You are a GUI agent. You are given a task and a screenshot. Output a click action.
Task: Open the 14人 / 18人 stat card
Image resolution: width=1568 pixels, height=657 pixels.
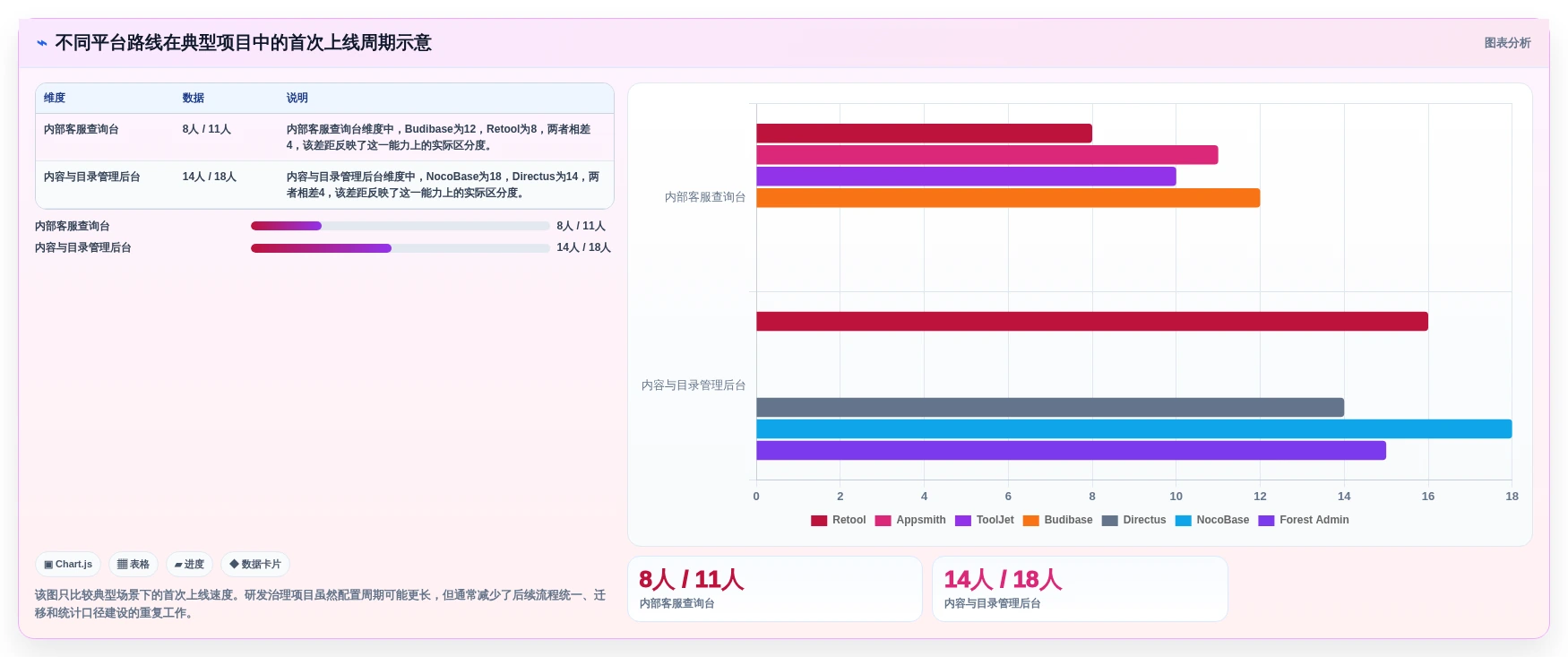[1080, 589]
